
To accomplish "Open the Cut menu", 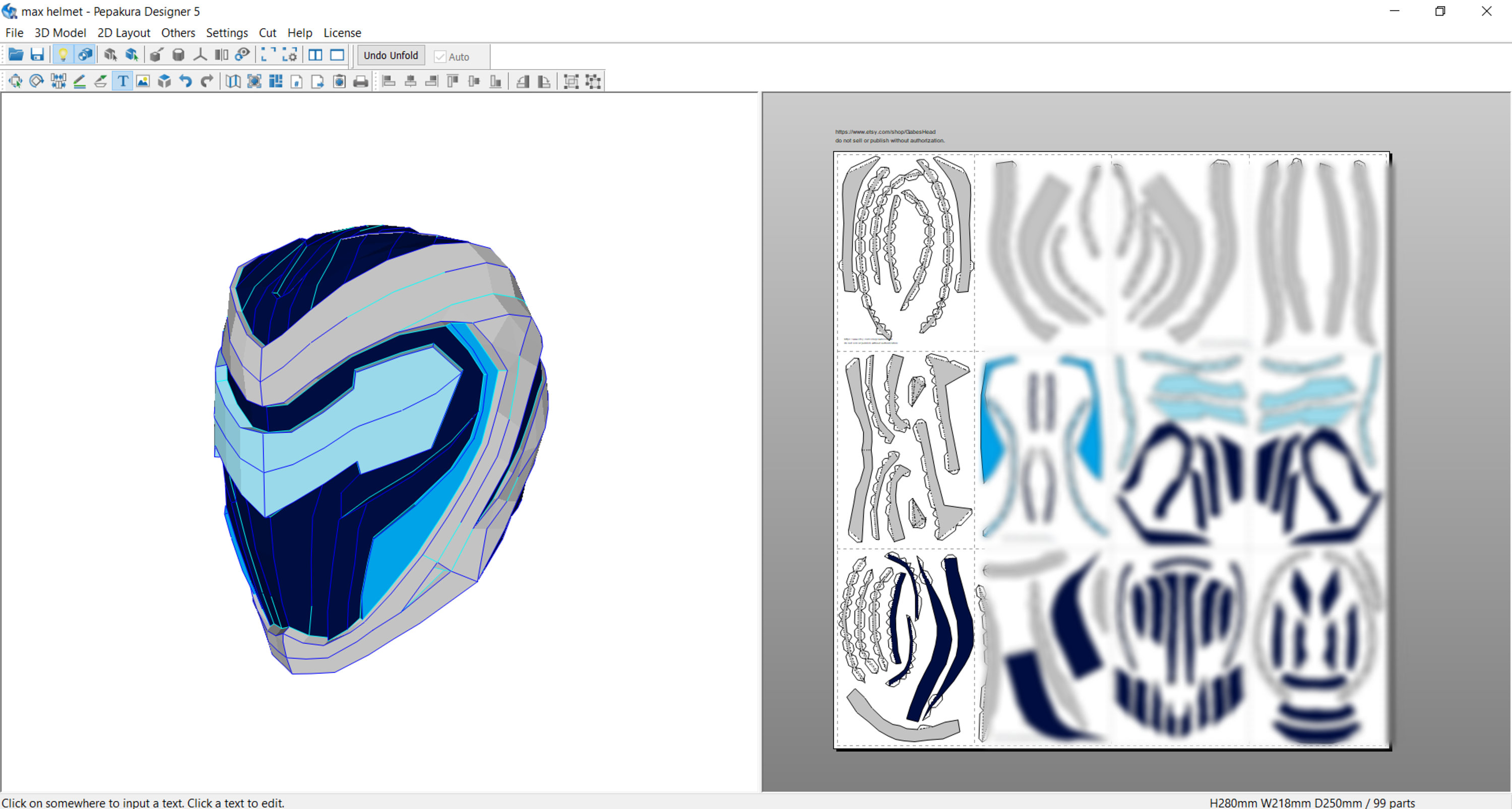I will point(267,33).
